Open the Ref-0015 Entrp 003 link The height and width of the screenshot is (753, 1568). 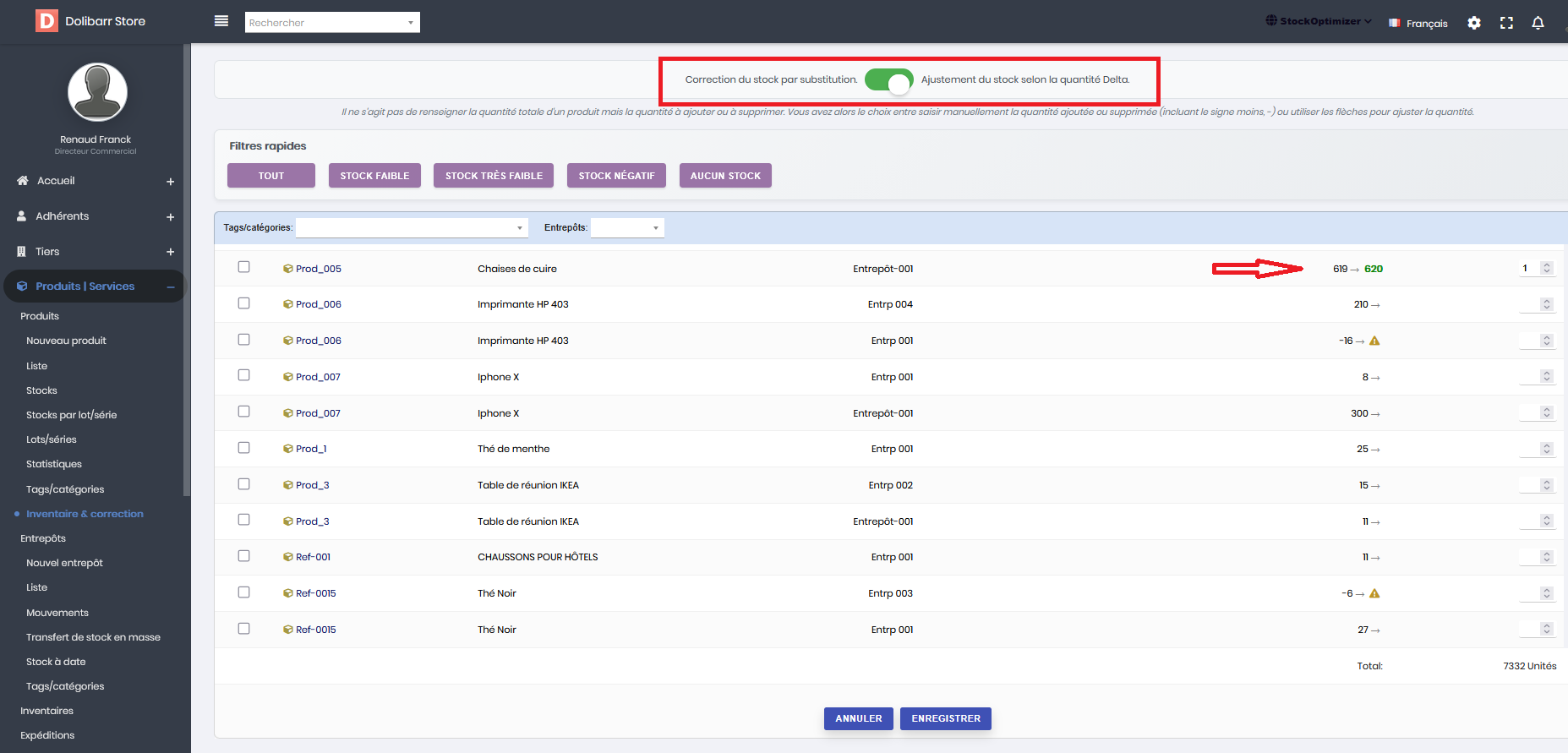[316, 593]
